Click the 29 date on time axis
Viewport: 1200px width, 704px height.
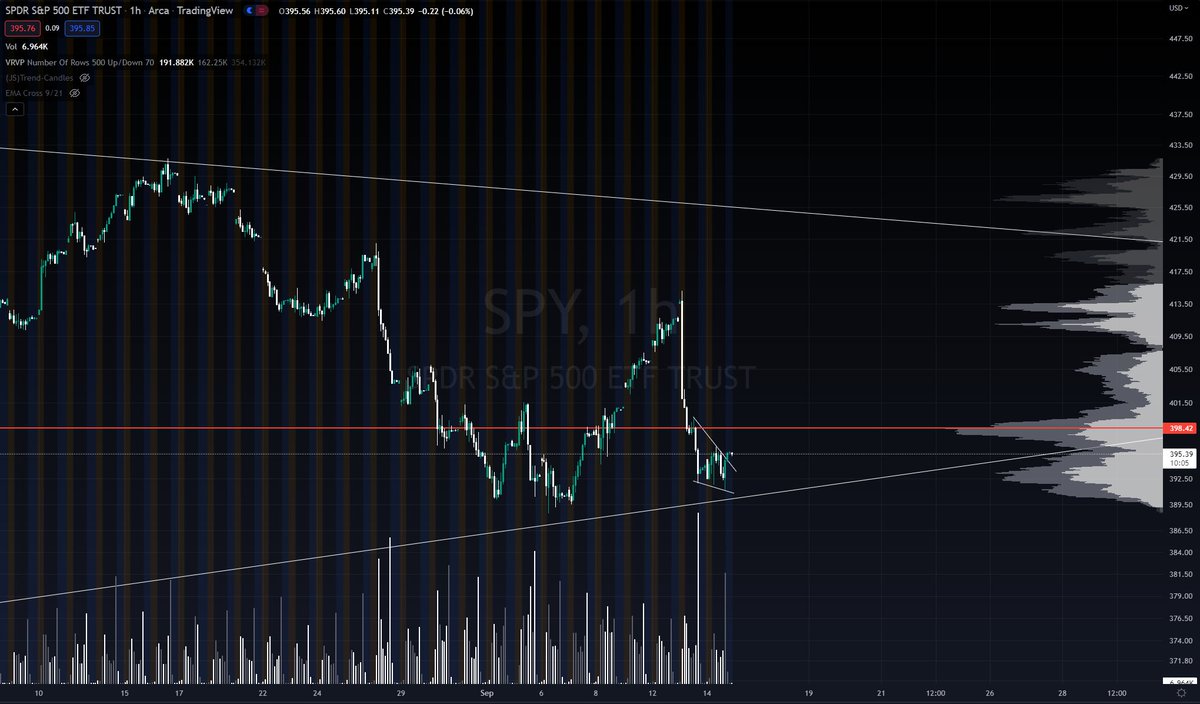pyautogui.click(x=401, y=692)
